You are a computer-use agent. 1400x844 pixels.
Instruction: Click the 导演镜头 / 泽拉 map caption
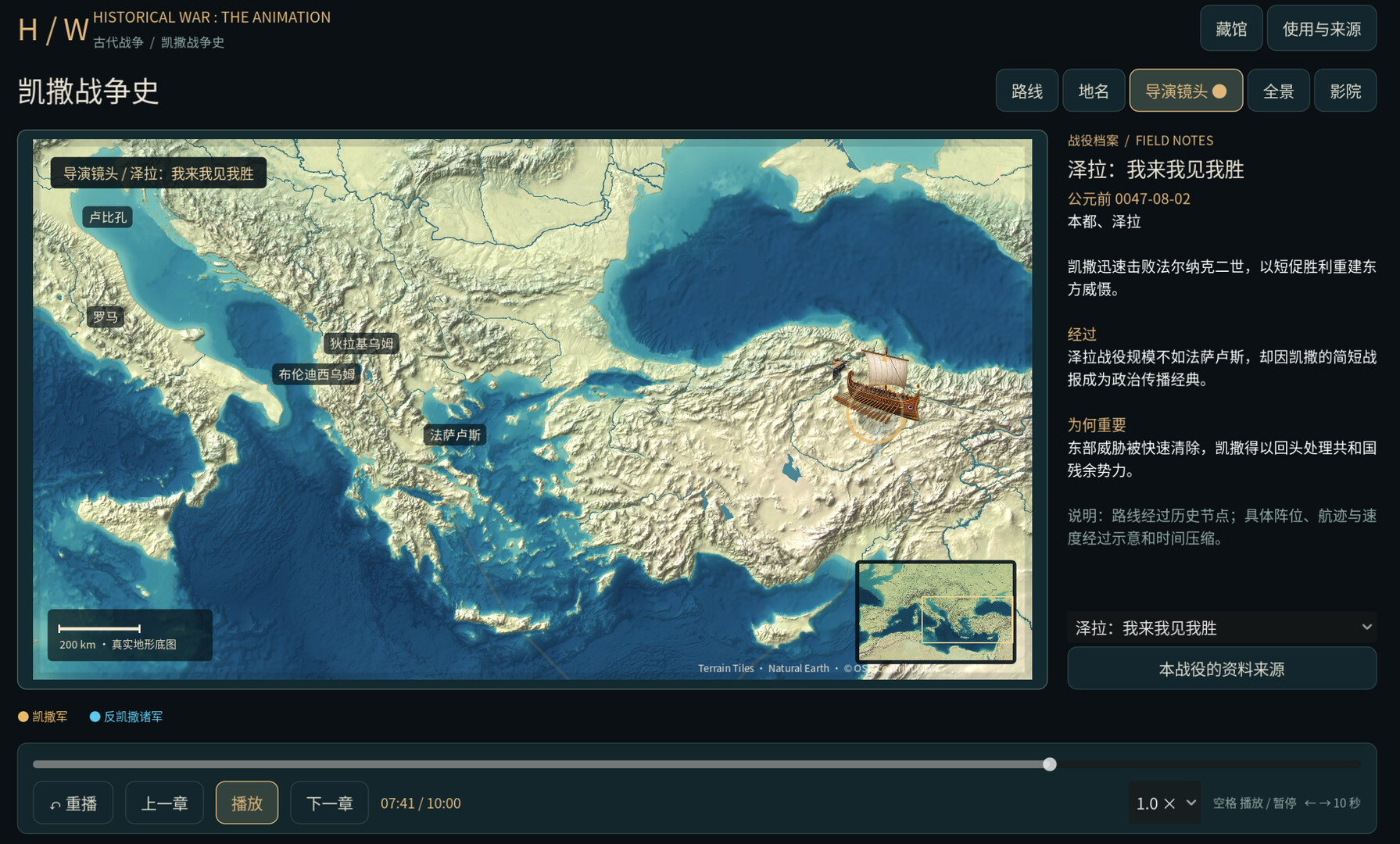tap(159, 173)
